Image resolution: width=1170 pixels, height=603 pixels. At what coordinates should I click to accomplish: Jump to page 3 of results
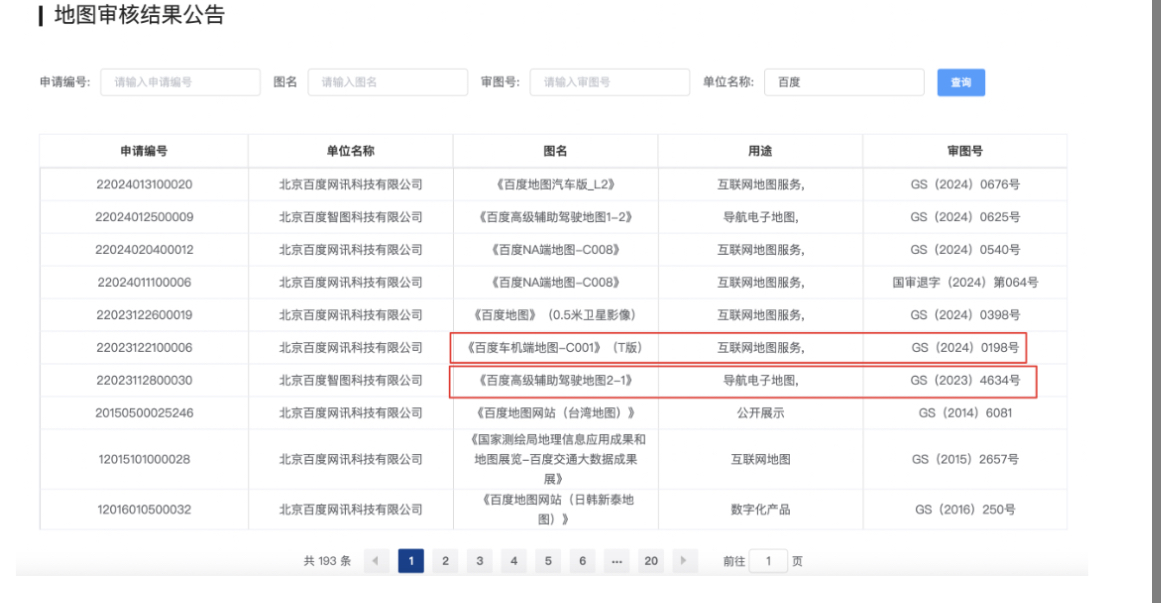coord(478,561)
